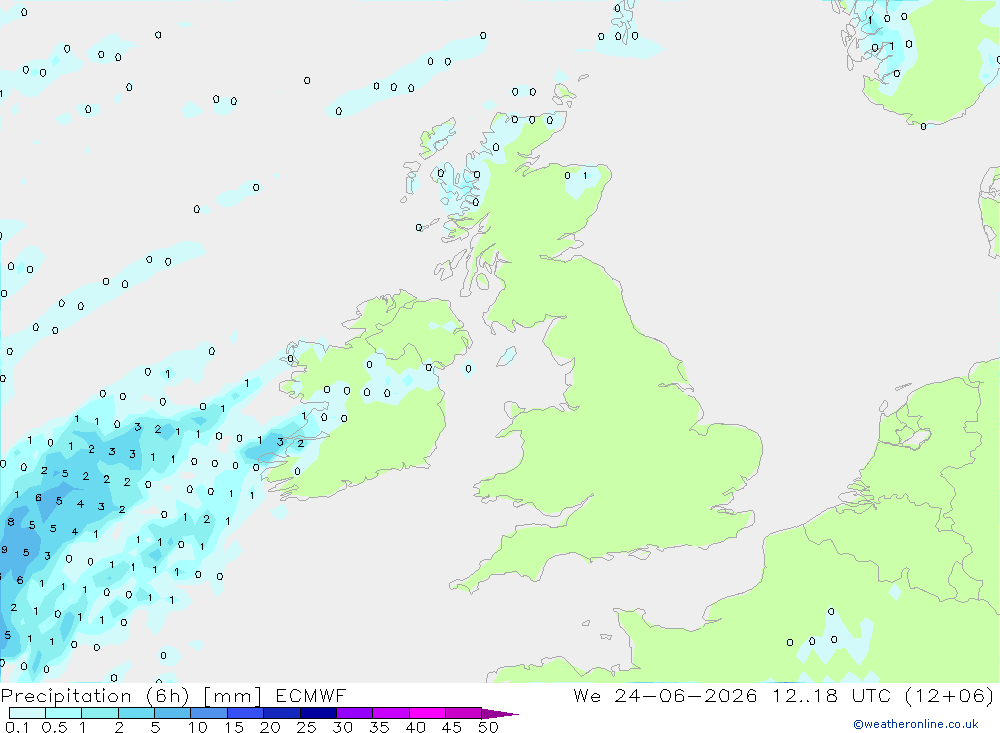Click the 'ECMWF' model label
The image size is (1000, 733).
point(311,695)
